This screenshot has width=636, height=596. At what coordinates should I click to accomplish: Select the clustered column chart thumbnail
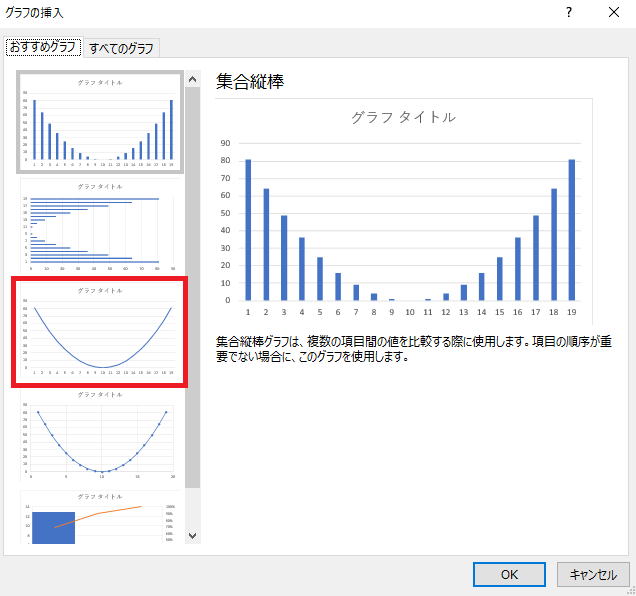click(x=100, y=122)
